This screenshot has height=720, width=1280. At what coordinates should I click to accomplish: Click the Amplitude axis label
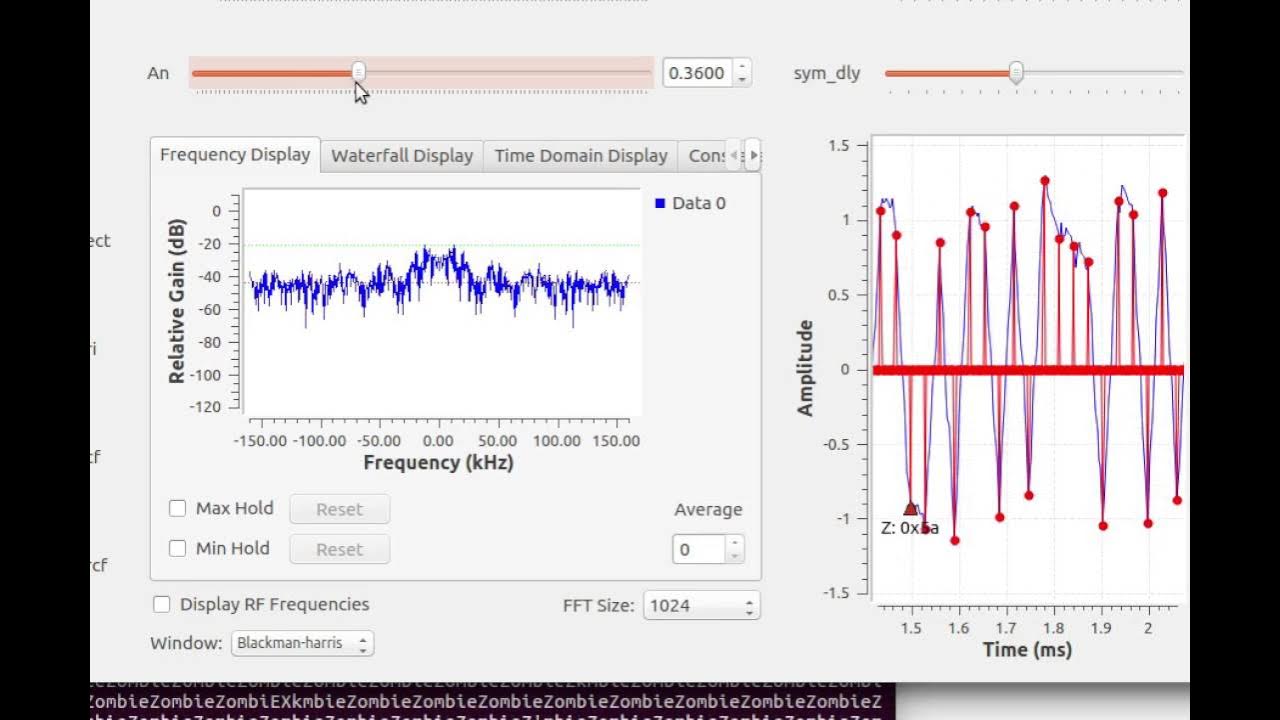pos(805,368)
